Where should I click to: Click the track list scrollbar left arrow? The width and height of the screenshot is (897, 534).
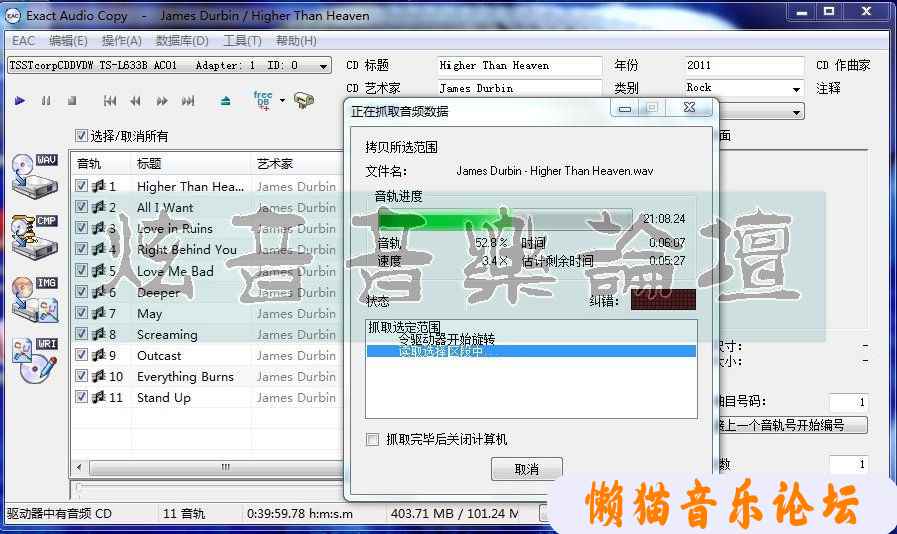point(79,468)
